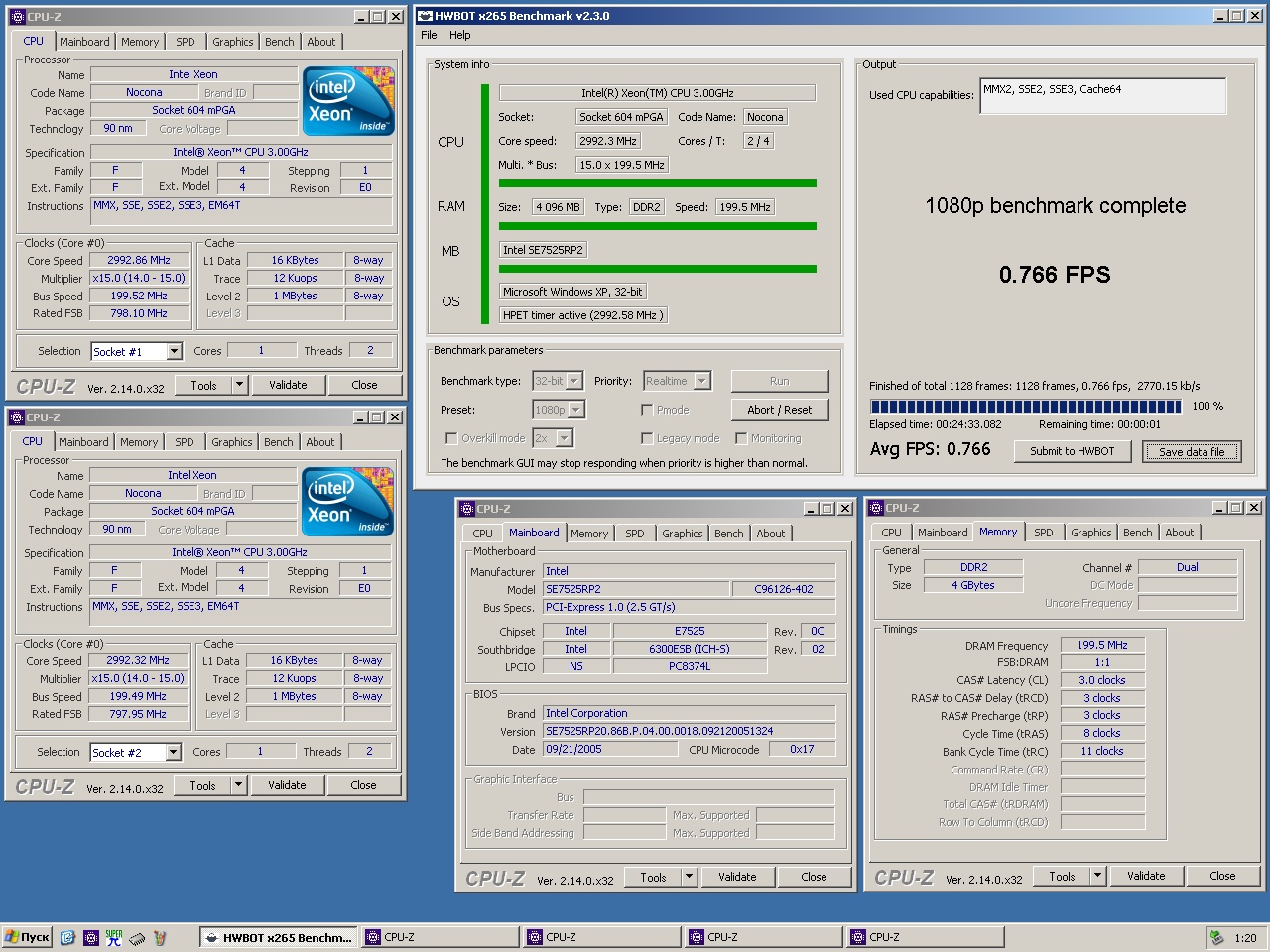Viewport: 1270px width, 952px height.
Task: Launch Super PI from the quick launch bar
Action: point(114,937)
